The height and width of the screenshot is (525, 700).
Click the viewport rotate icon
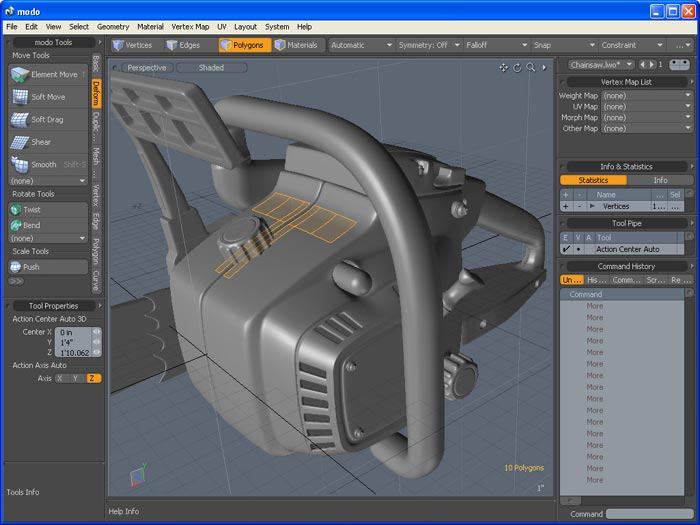coord(517,68)
